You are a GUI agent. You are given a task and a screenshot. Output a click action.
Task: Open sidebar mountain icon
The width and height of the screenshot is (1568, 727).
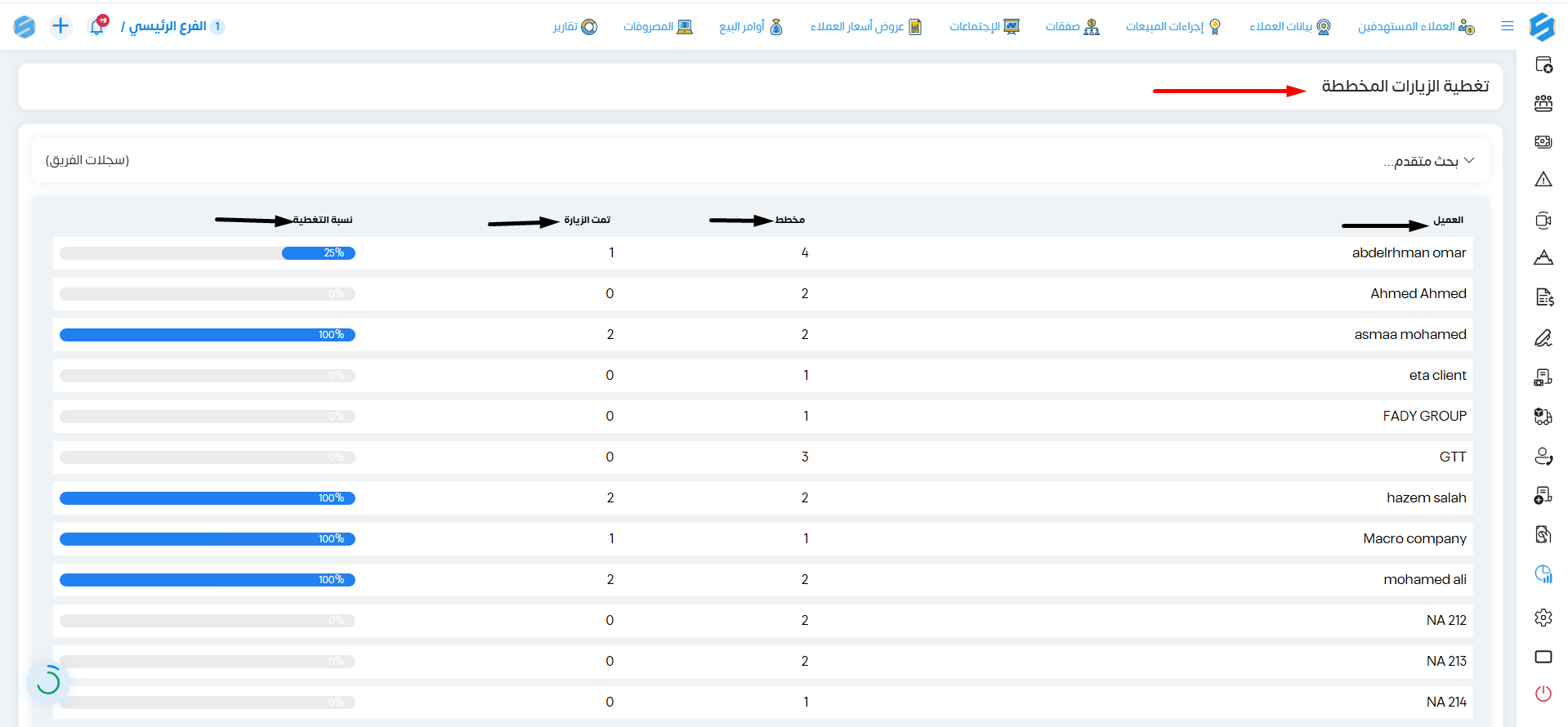(x=1543, y=258)
